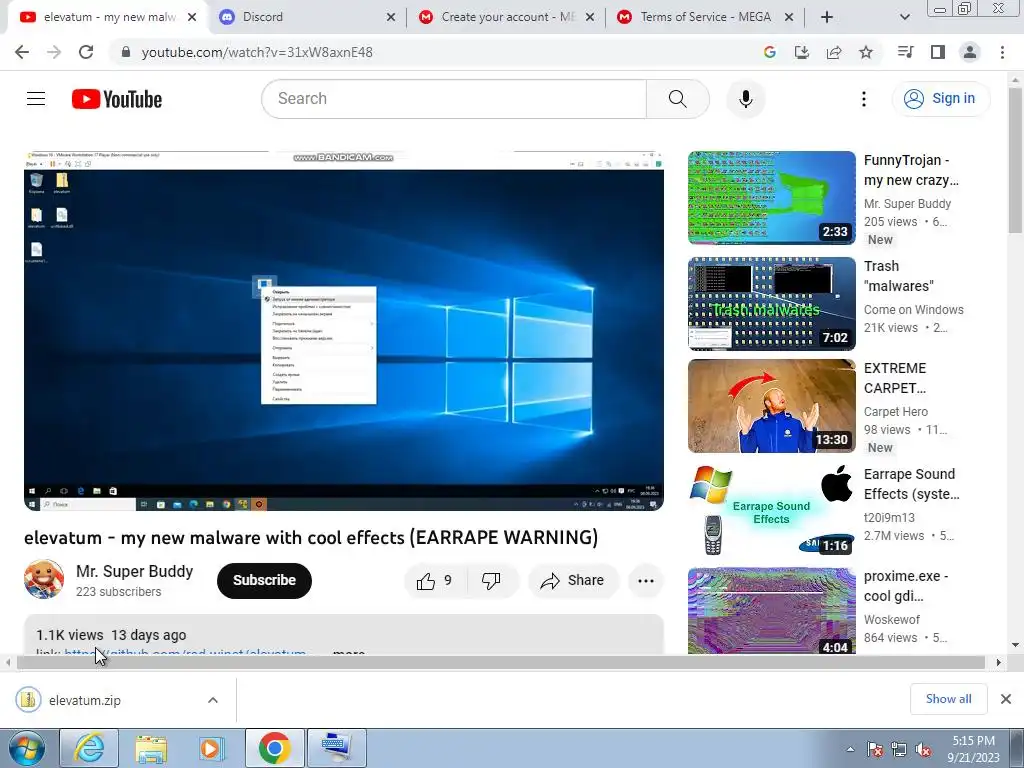This screenshot has height=768, width=1024.
Task: Open Mr. Super Buddy channel name link
Action: (x=135, y=571)
